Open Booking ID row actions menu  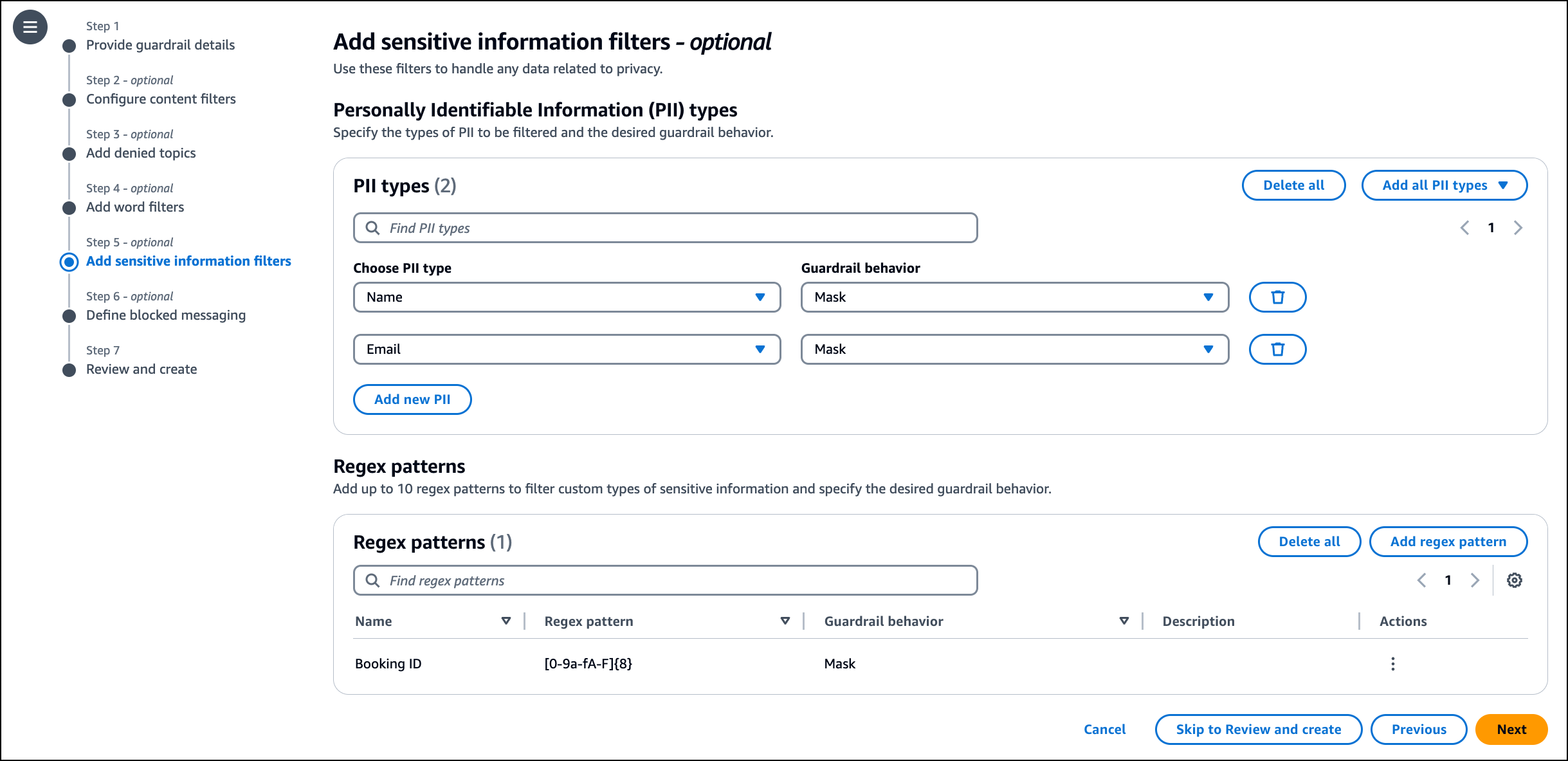tap(1392, 664)
